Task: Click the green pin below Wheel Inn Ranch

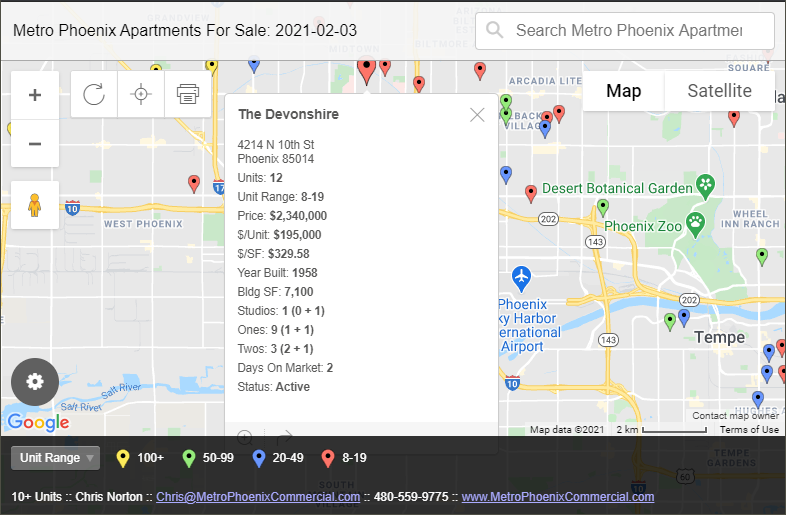Action: point(762,256)
